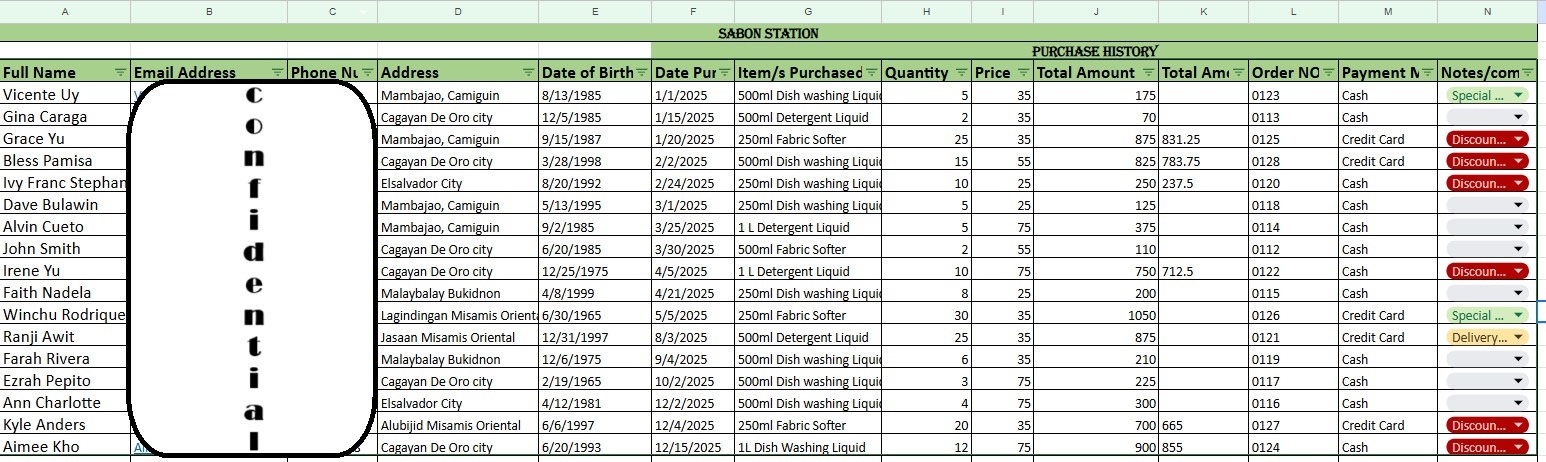Open the Item/s Purchased filter icon

871,72
